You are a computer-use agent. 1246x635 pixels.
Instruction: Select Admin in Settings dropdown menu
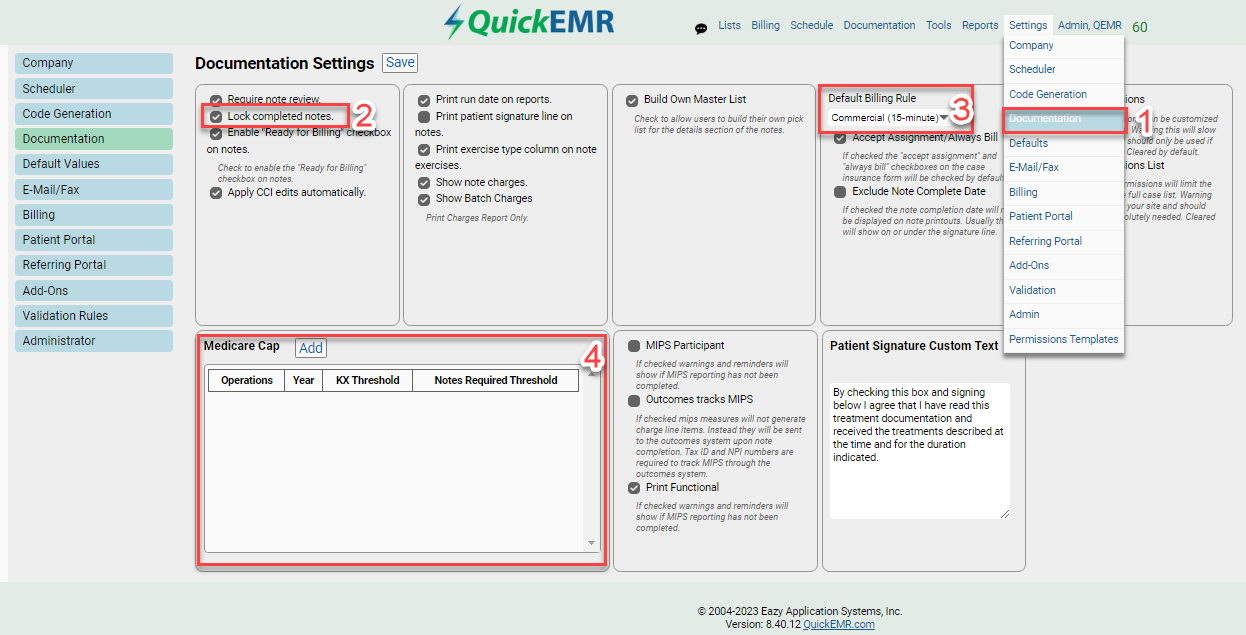tap(1064, 314)
